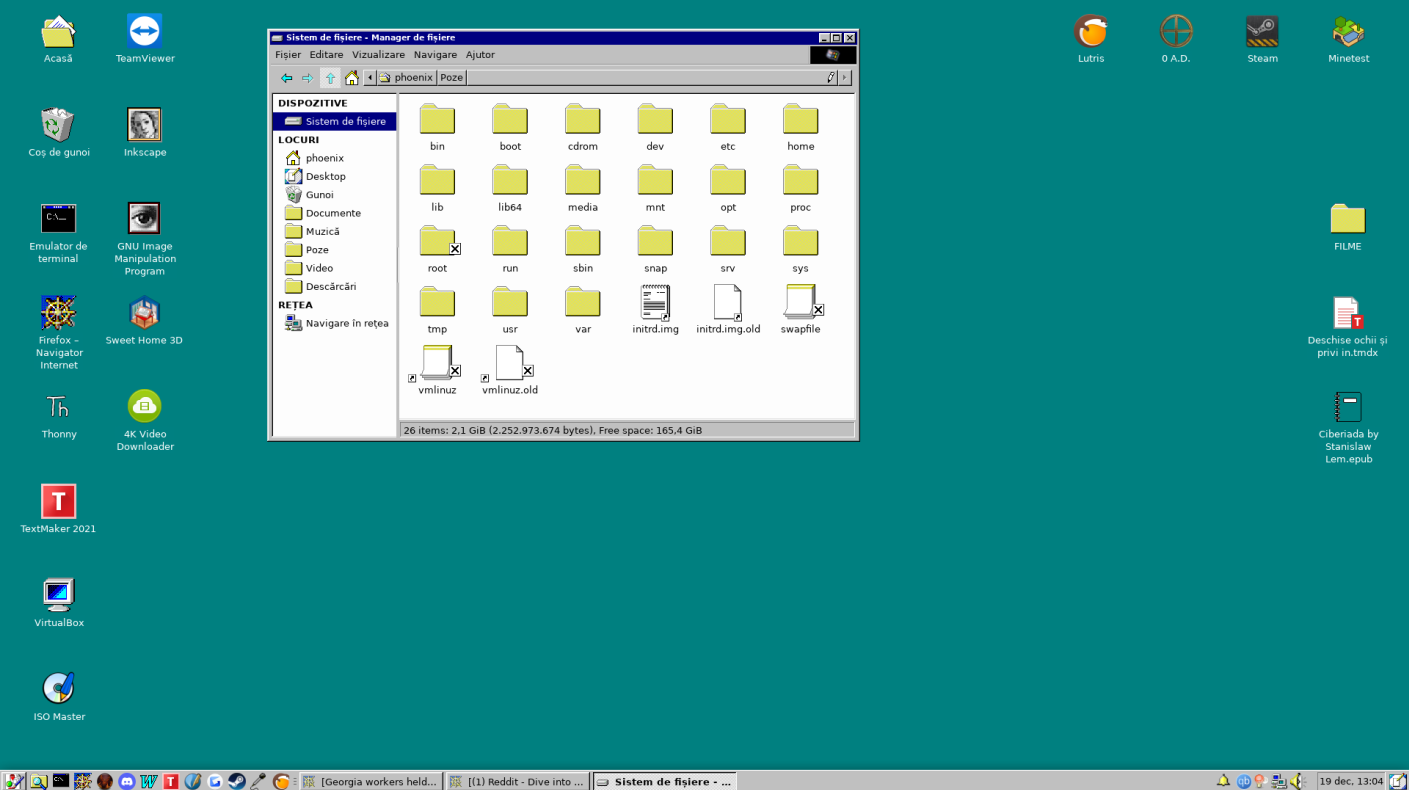Open TeamViewer desktop icon
This screenshot has height=790, width=1409.
pos(145,39)
